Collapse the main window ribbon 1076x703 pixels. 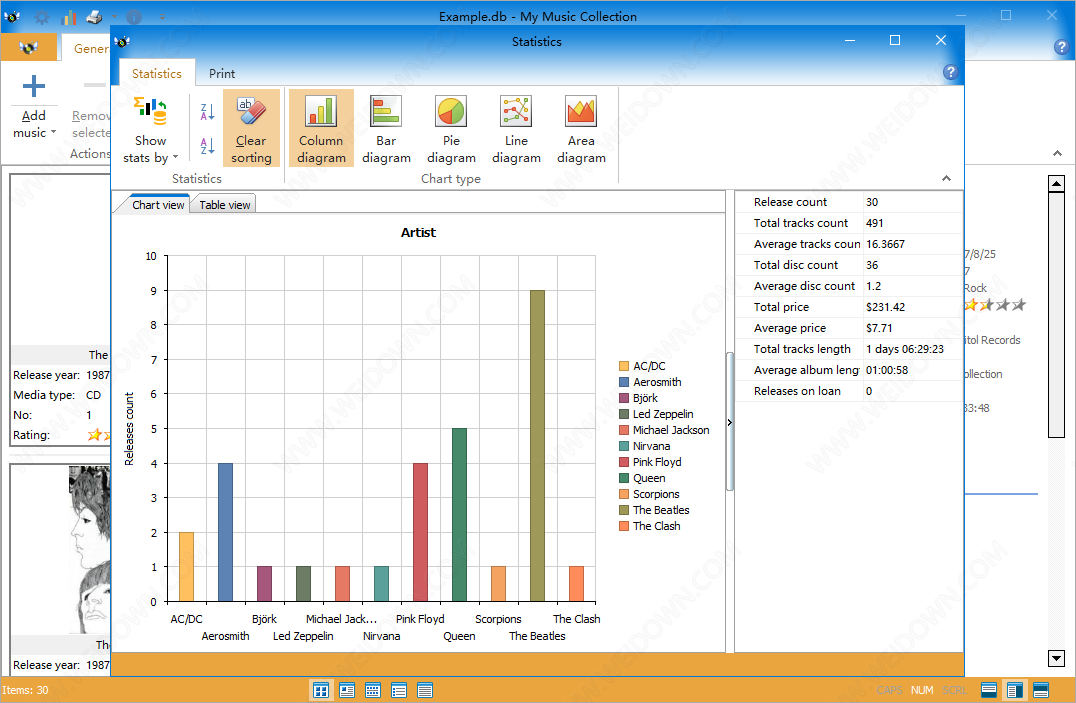[1057, 153]
